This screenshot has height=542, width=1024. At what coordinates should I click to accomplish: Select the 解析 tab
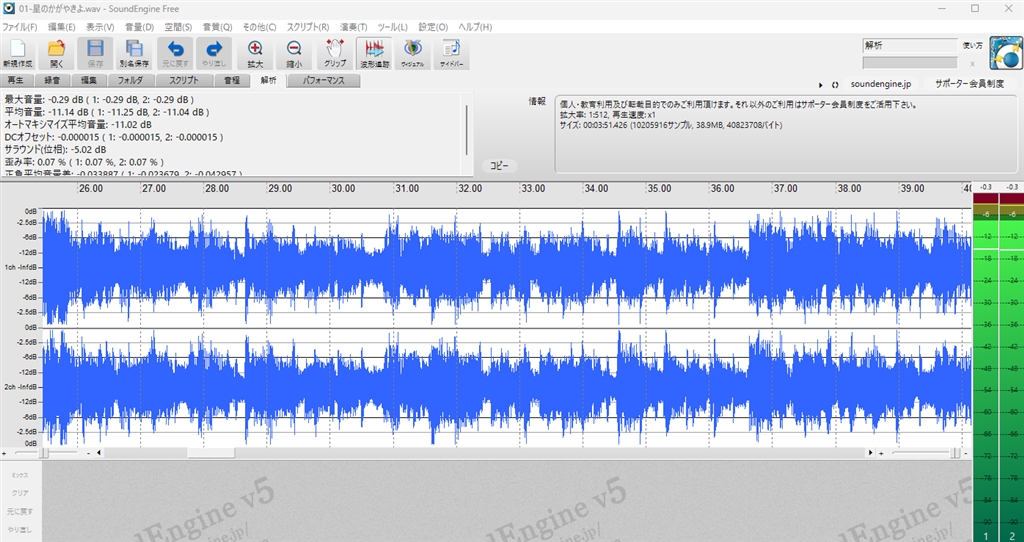click(268, 80)
